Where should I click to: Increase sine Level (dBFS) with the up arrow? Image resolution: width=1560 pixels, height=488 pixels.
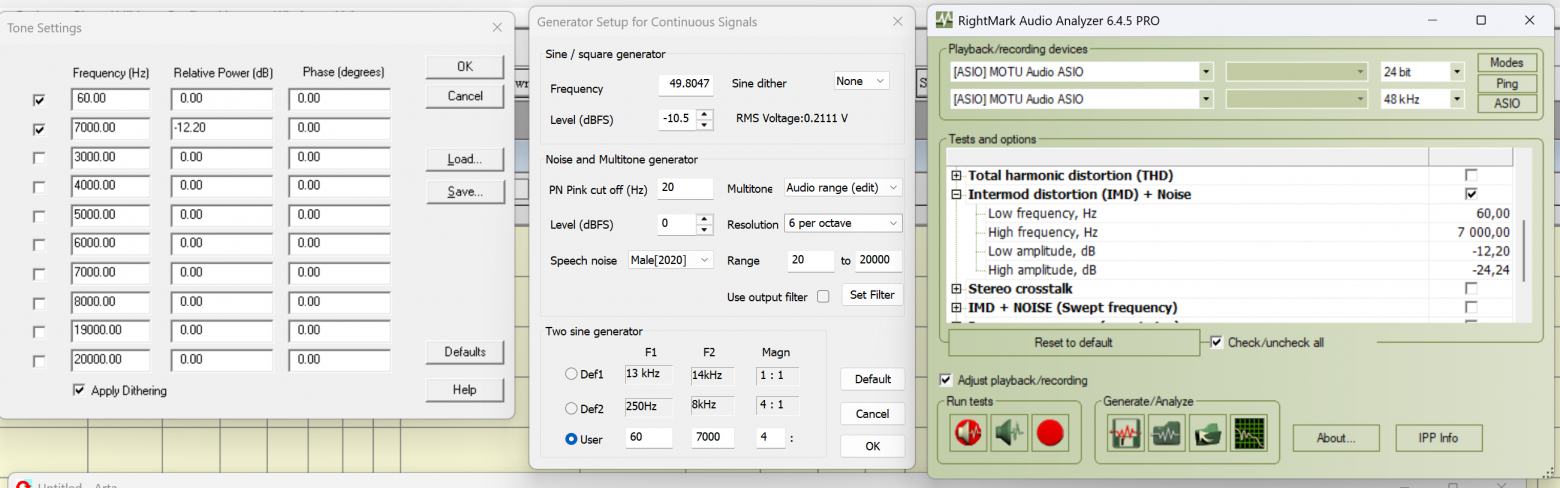[x=705, y=114]
